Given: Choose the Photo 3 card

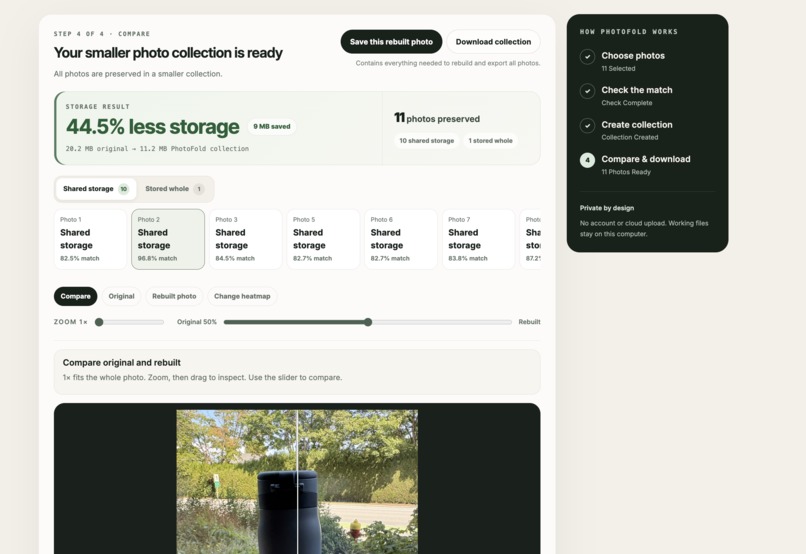Looking at the screenshot, I should 246,239.
